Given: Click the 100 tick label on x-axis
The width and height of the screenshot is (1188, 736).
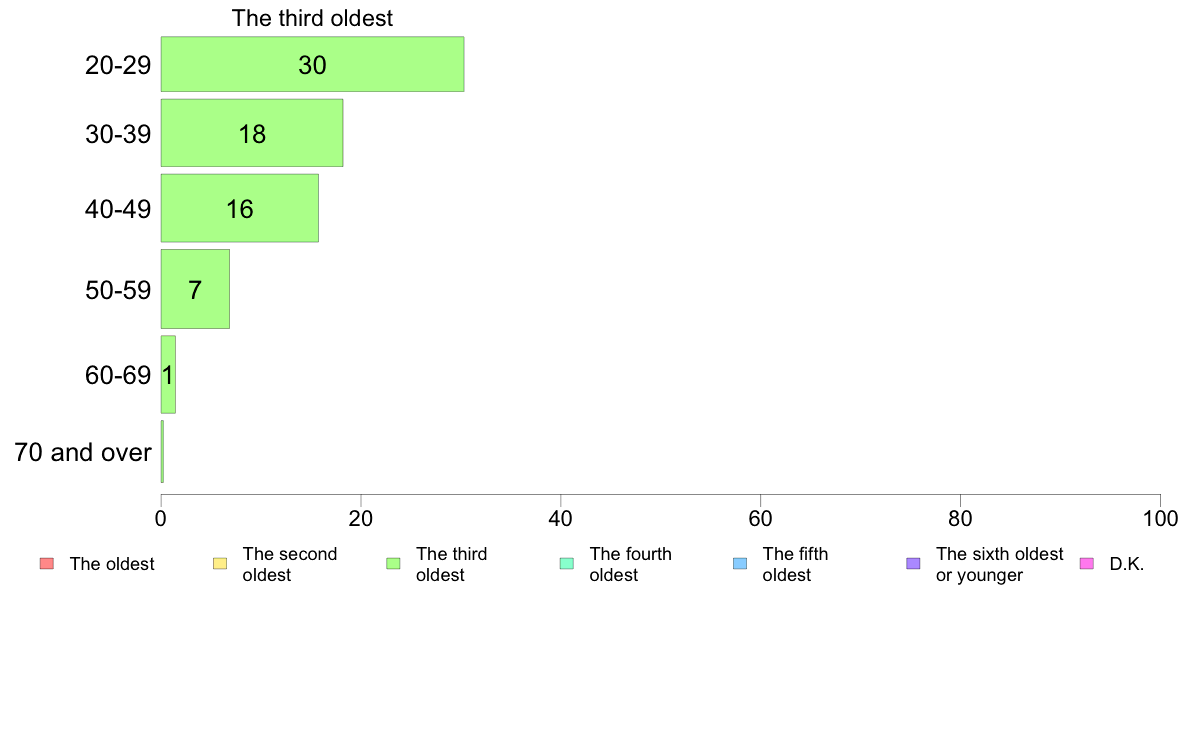Looking at the screenshot, I should [1160, 518].
